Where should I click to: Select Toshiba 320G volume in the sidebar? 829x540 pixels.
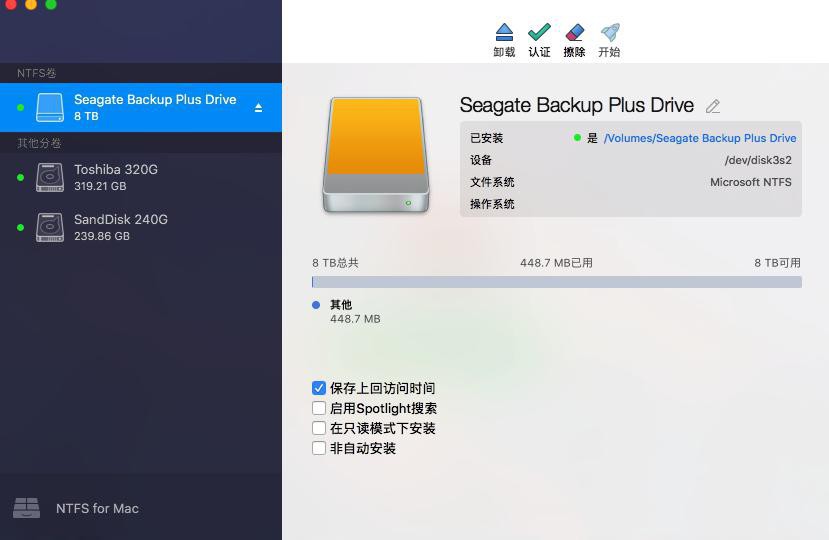pos(141,178)
